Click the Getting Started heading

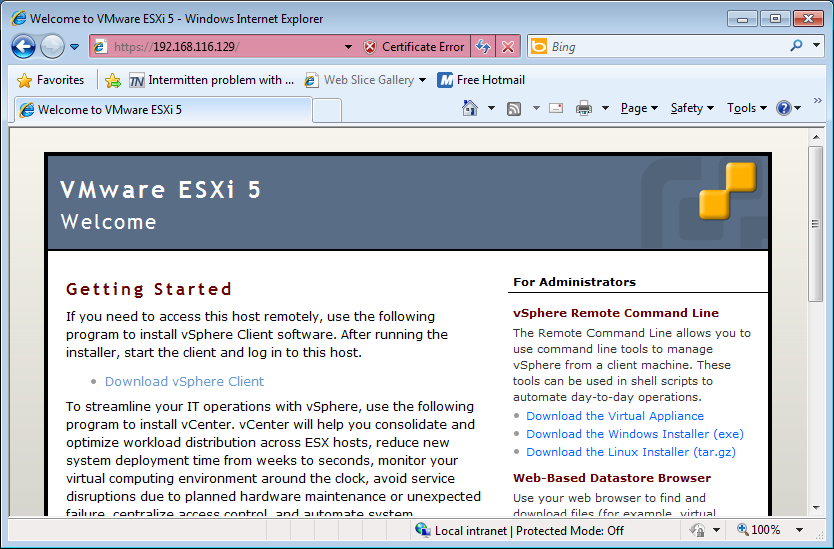click(149, 289)
